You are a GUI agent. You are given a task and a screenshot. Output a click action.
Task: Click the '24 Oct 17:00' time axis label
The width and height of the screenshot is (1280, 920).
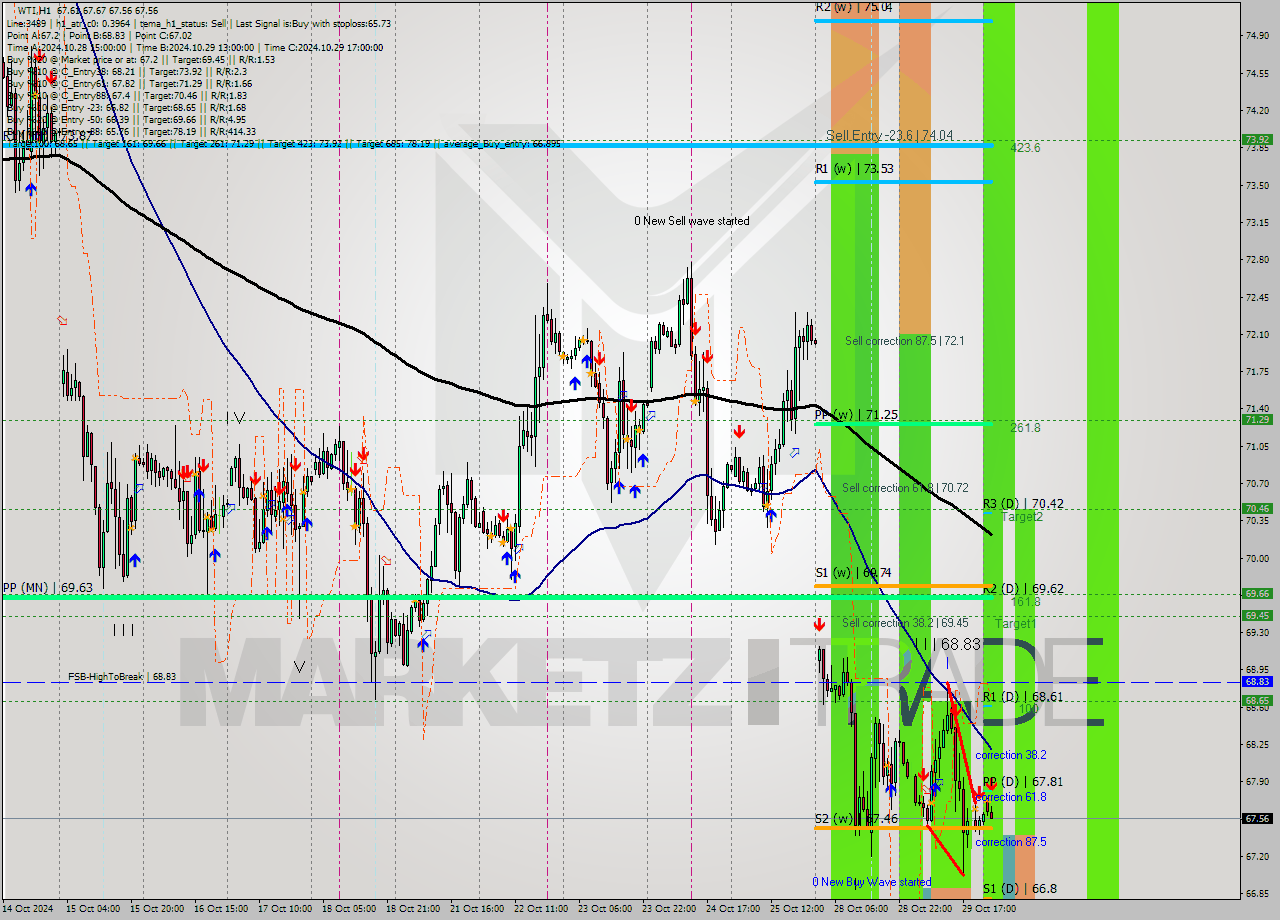click(x=733, y=909)
